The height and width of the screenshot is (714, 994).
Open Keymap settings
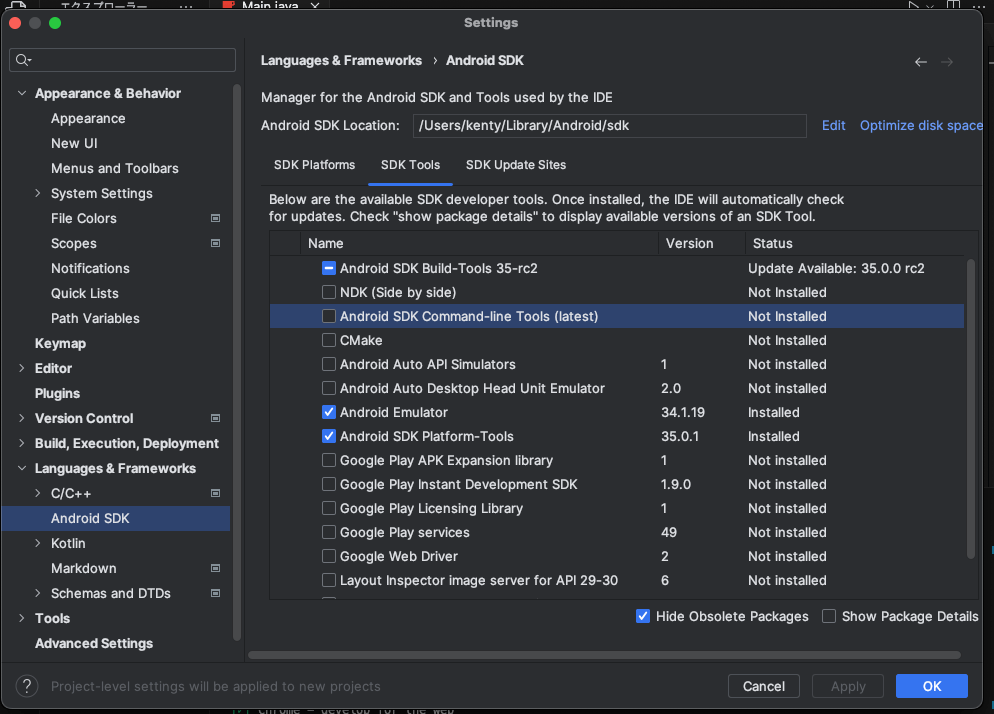tap(60, 344)
